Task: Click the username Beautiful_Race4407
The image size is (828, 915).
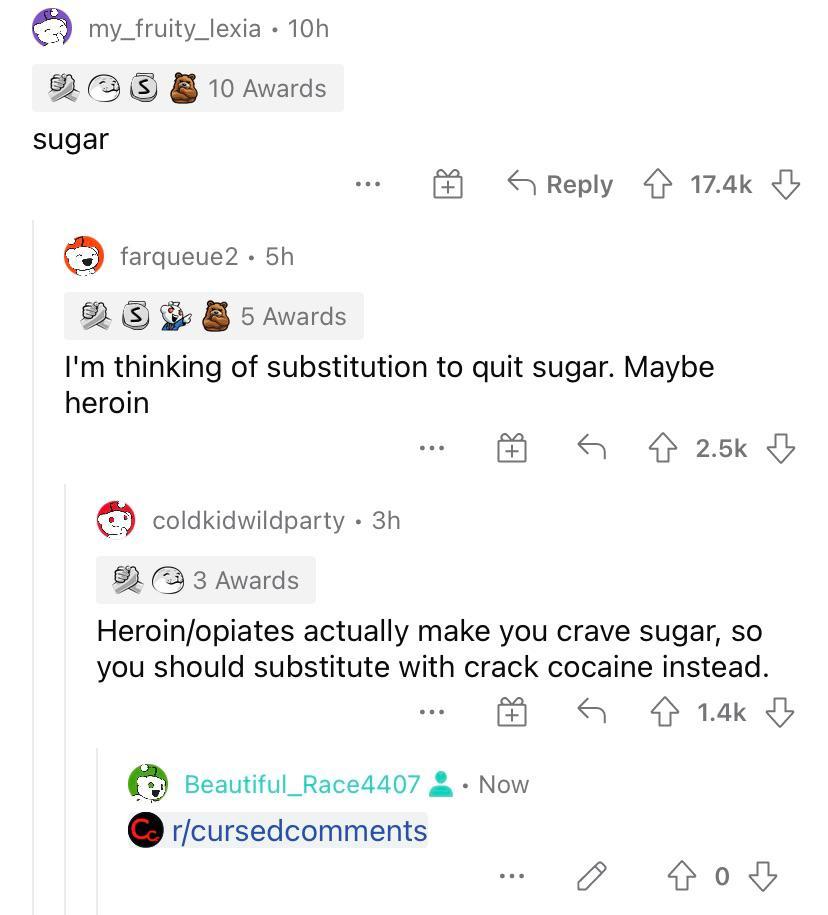Action: [300, 784]
